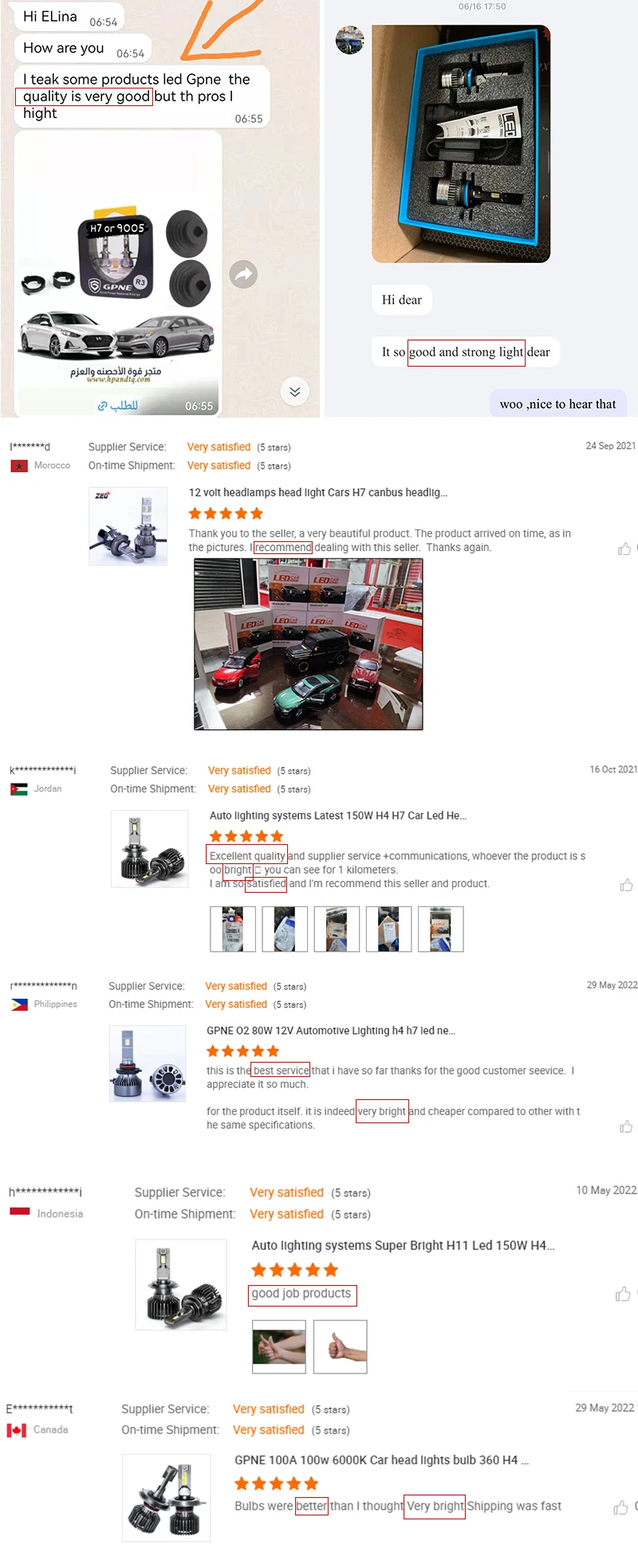Open the LED boxes review photo from Morocco
The width and height of the screenshot is (638, 1568).
(x=309, y=644)
